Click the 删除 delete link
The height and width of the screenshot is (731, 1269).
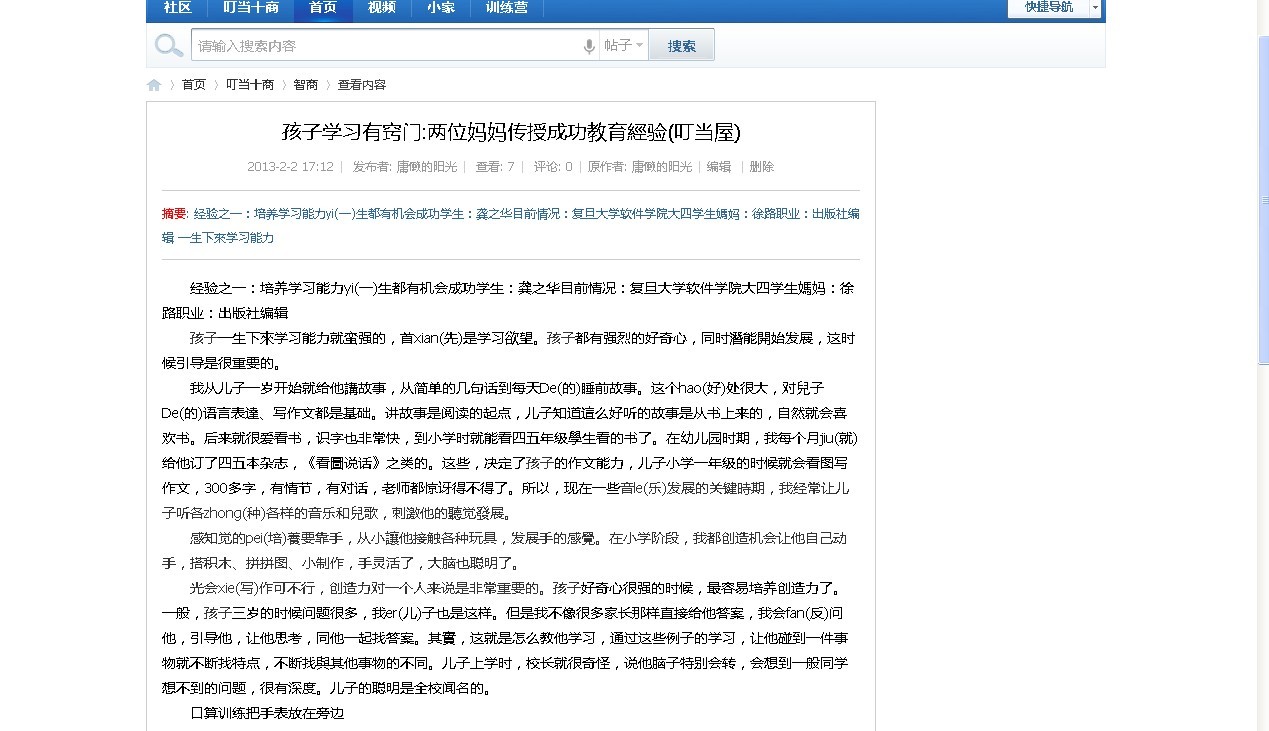pyautogui.click(x=762, y=167)
